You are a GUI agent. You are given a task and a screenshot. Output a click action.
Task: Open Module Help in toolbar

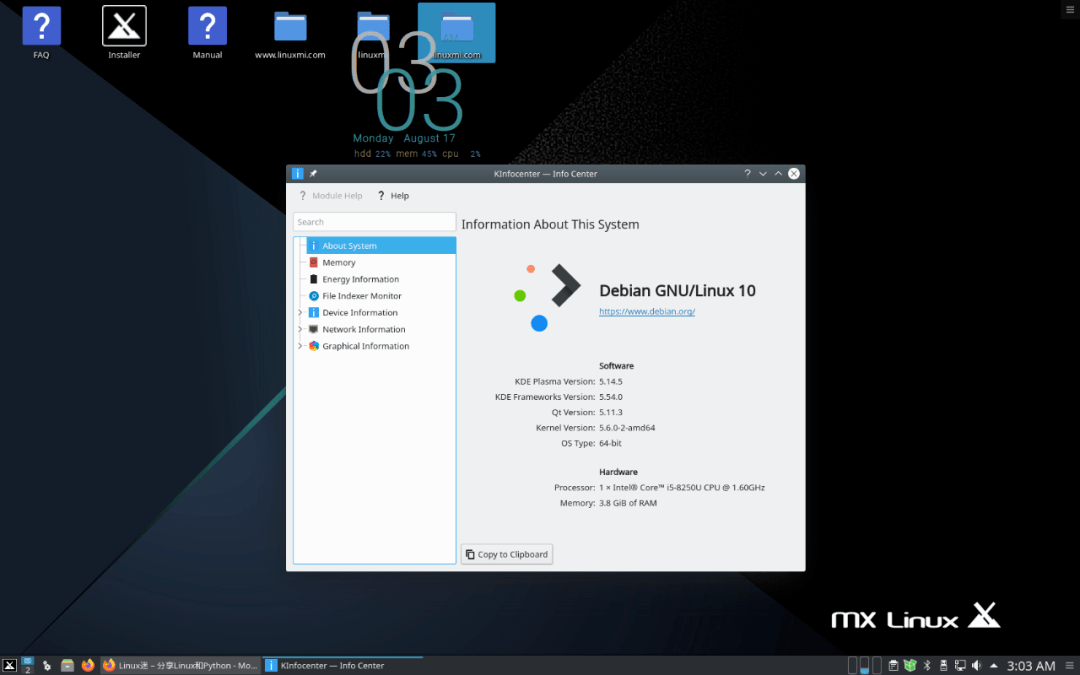pos(331,196)
